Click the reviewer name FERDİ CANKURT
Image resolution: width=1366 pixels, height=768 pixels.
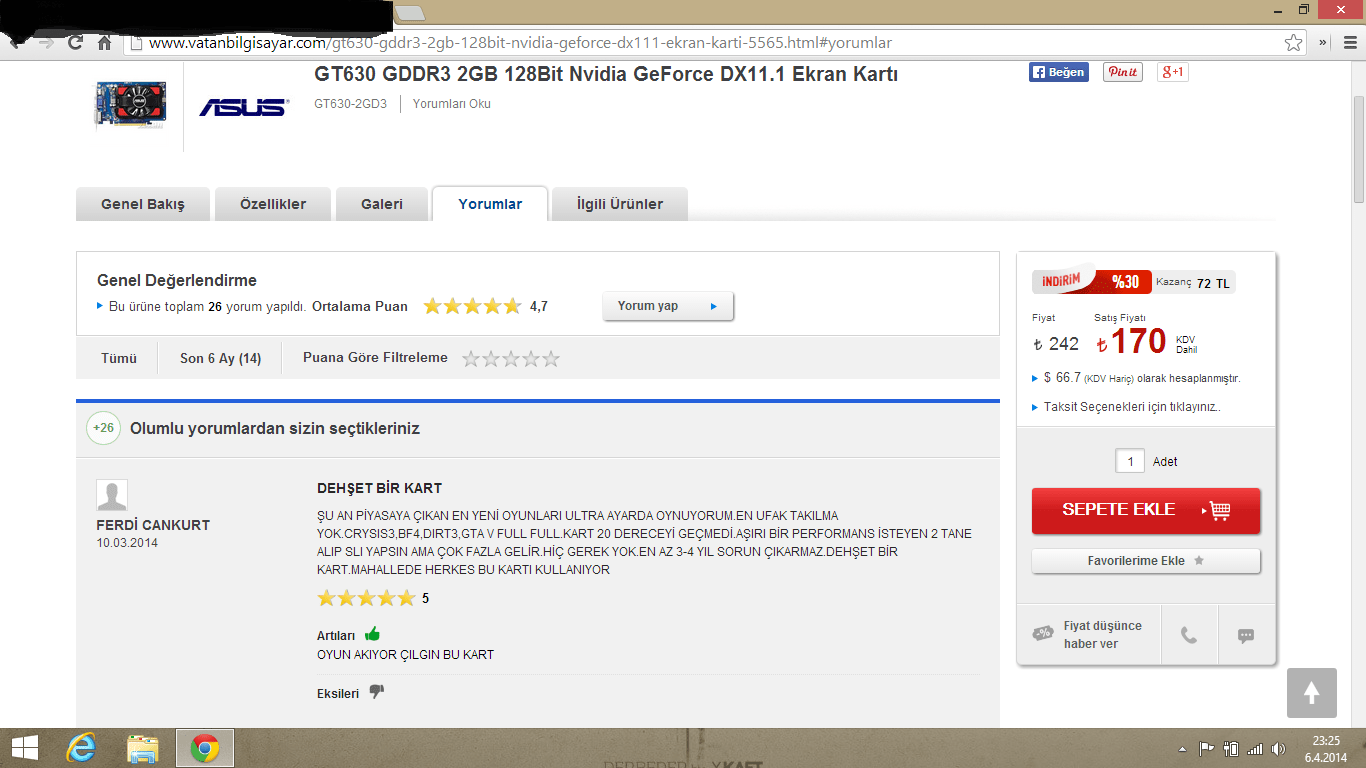tap(153, 525)
